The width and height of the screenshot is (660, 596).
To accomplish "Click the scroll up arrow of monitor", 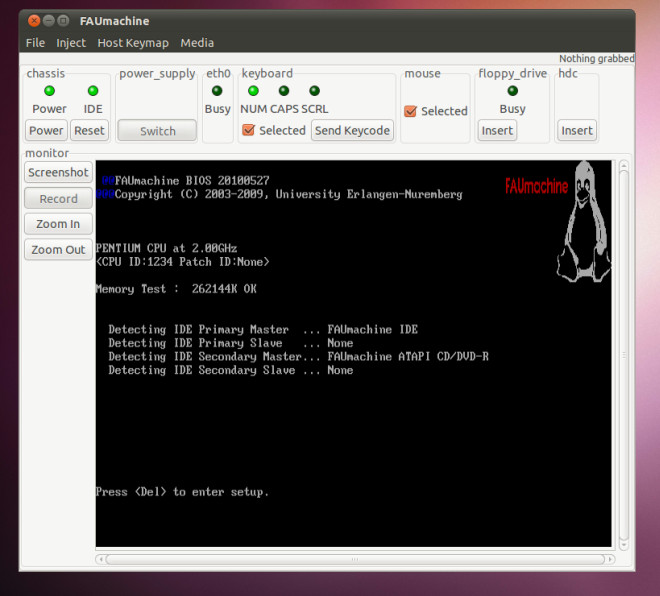I will (x=624, y=165).
